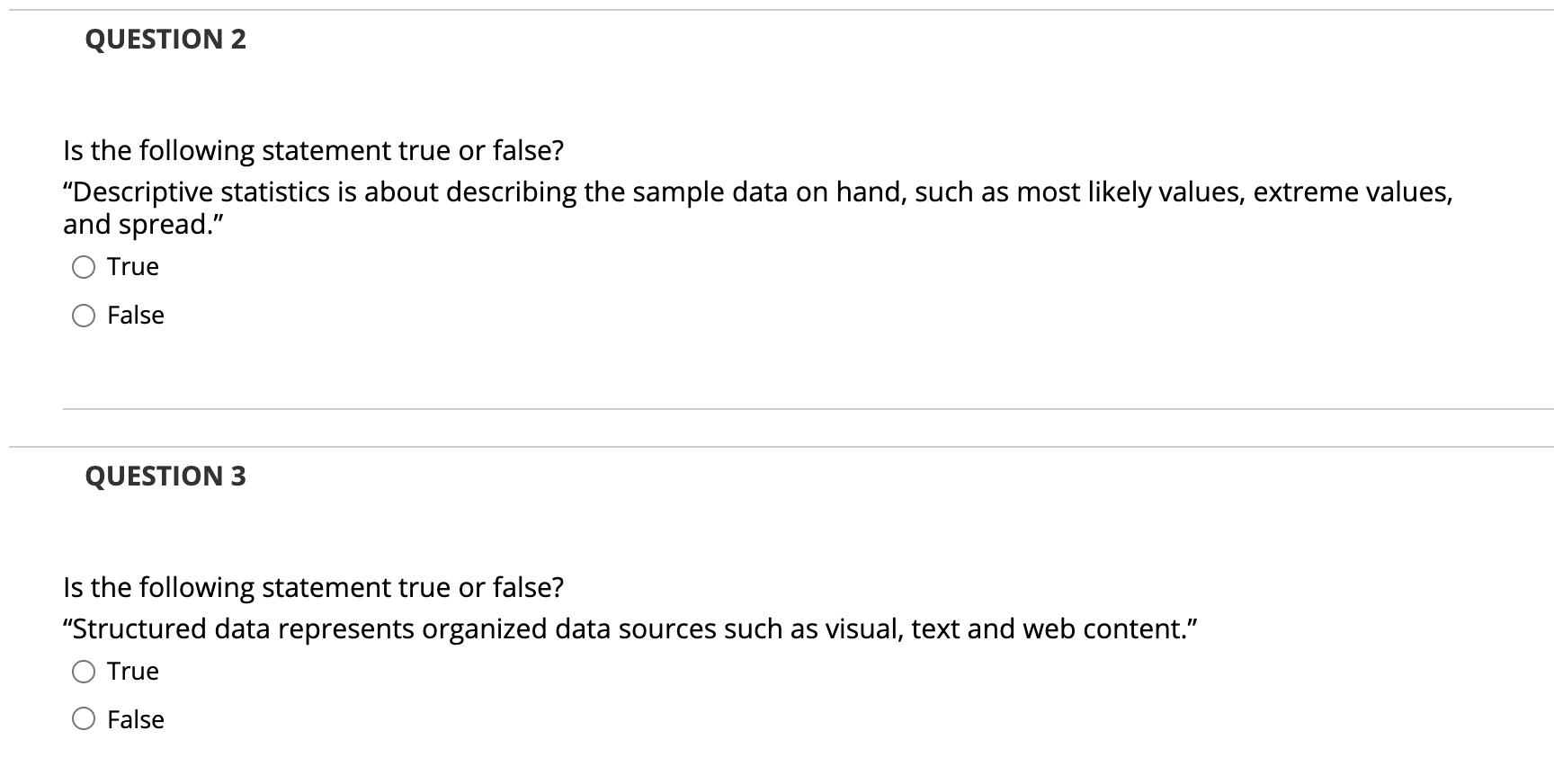Click the prompt text of Question 3
Viewport: 1554px width, 784px height.
(313, 586)
